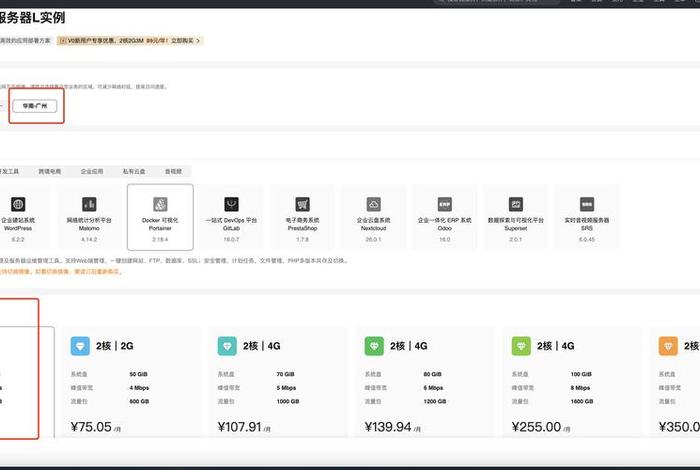Click the ¥75.05 monthly price
Image resolution: width=700 pixels, height=470 pixels.
(96, 427)
